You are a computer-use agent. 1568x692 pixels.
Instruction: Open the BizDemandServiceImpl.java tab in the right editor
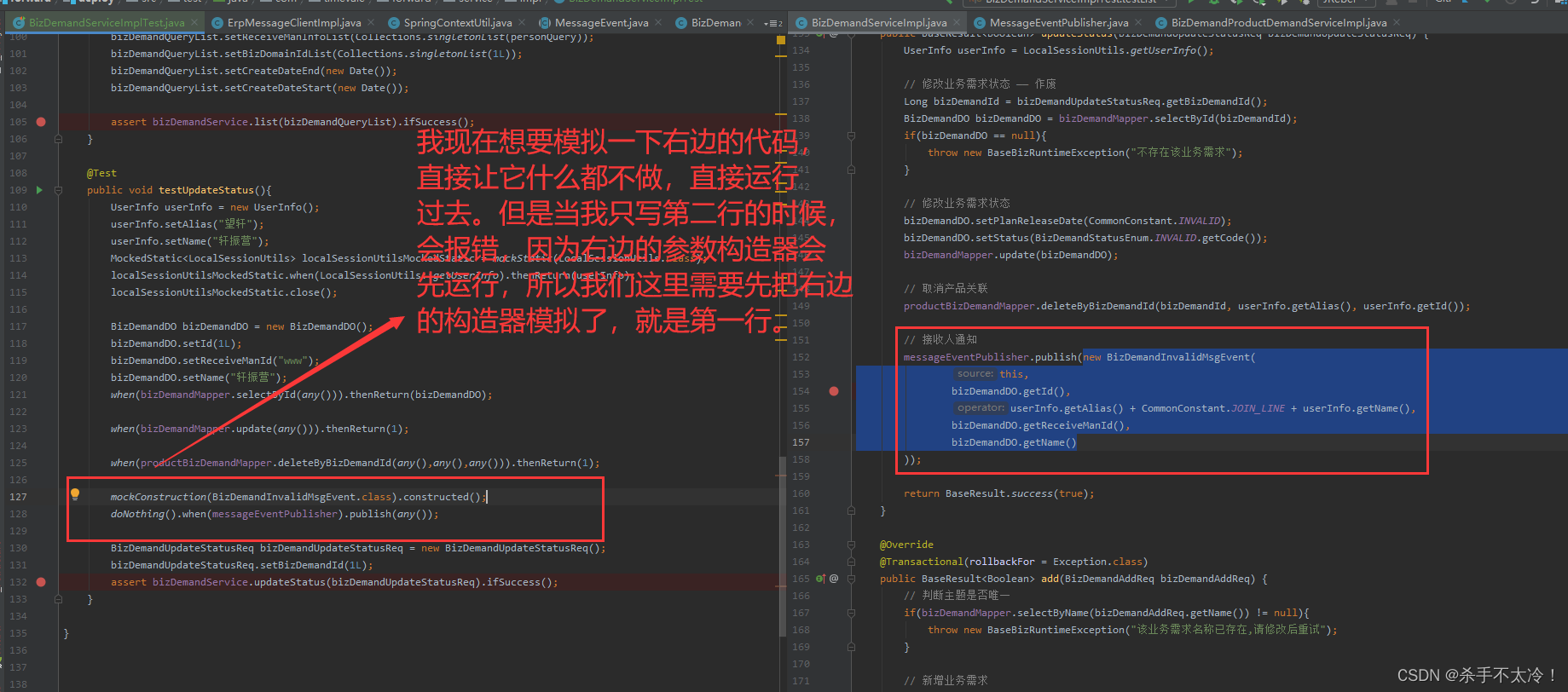pos(879,23)
